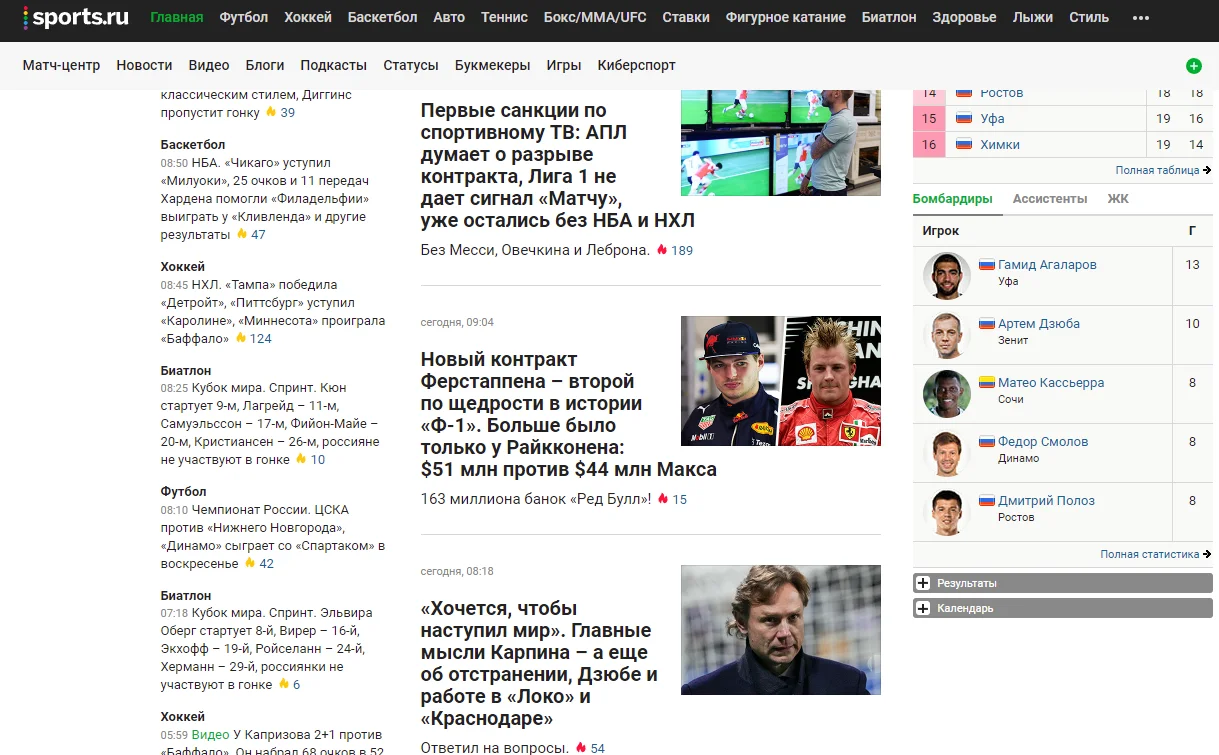This screenshot has width=1219, height=755.
Task: Click flame comment icon next to 189
Action: click(661, 250)
